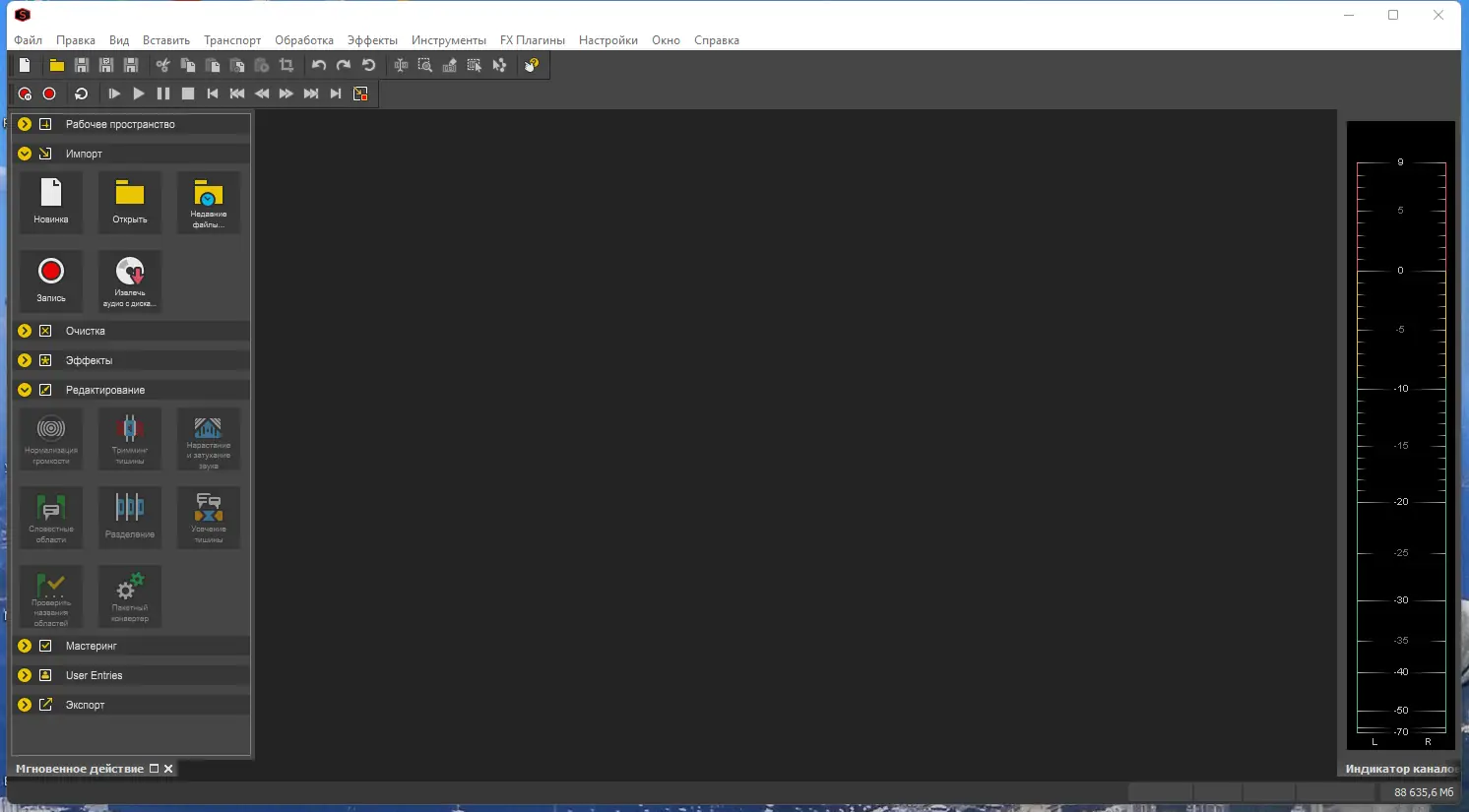Viewport: 1469px width, 812px height.
Task: Click the Play button in the transport bar
Action: pos(139,94)
